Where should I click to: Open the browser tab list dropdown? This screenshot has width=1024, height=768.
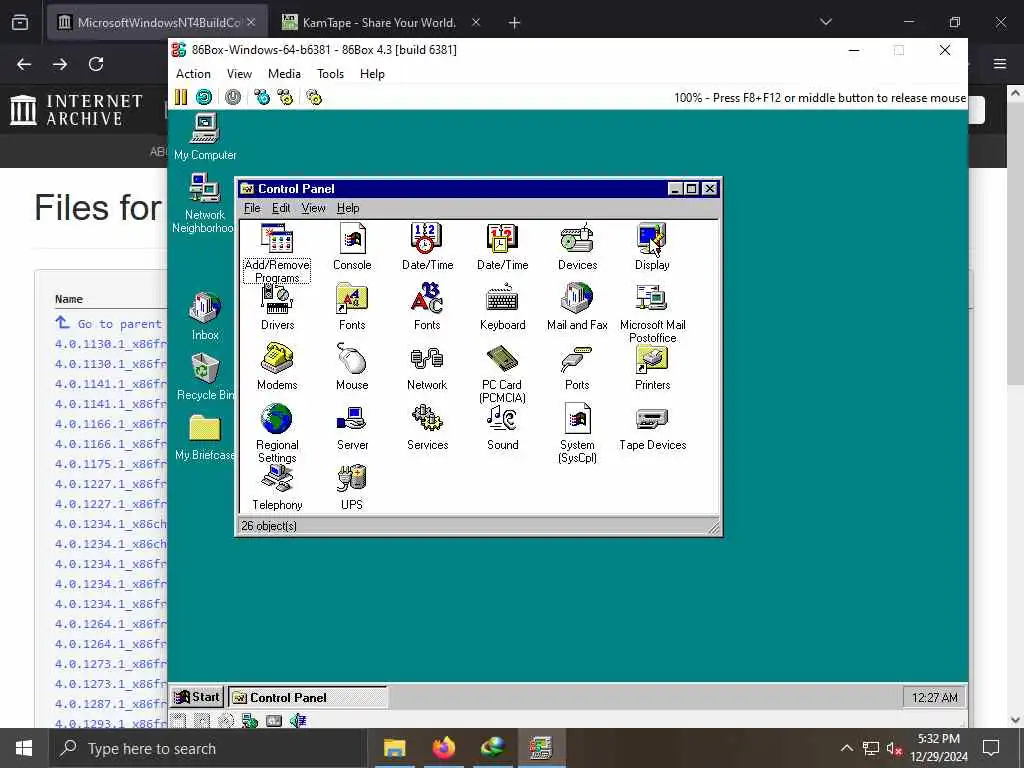point(826,22)
